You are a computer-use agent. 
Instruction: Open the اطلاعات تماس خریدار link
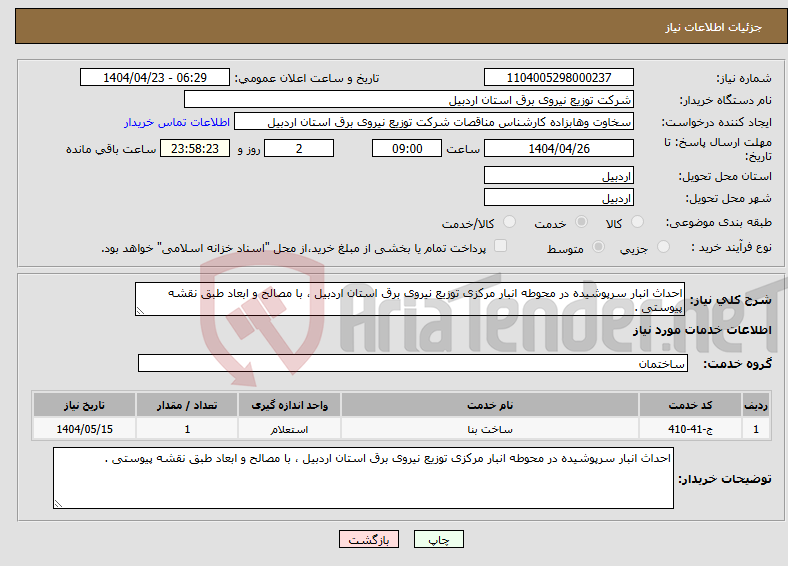tap(177, 122)
